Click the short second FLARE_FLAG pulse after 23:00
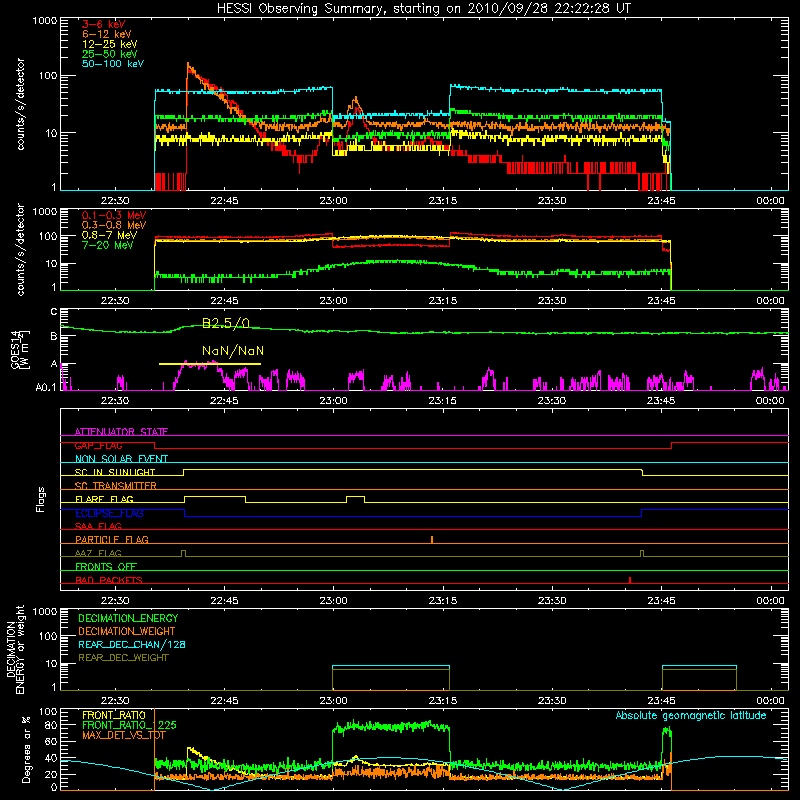 356,499
